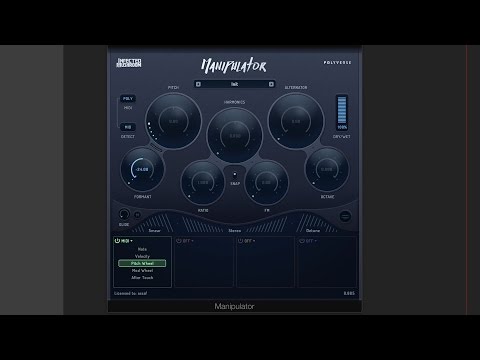The height and width of the screenshot is (360, 480).
Task: Click the Pitch knob
Action: [x=173, y=121]
